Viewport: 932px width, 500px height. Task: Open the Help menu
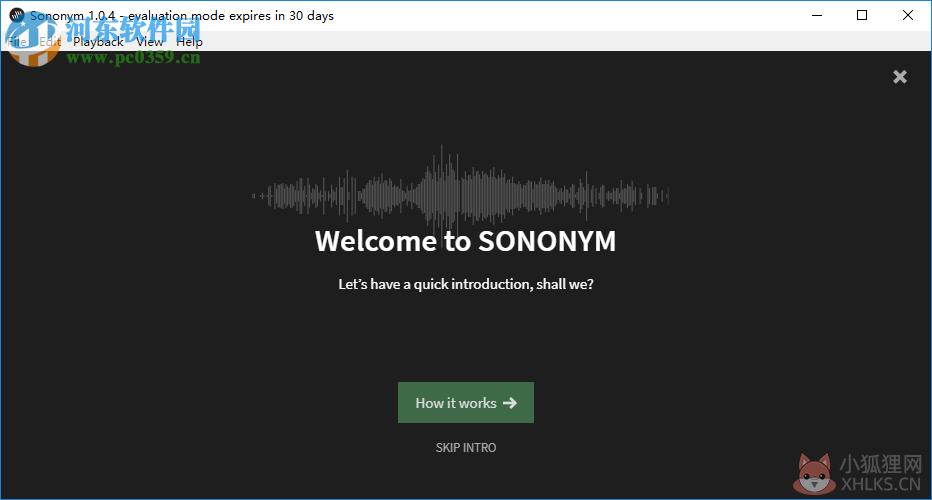click(x=189, y=42)
